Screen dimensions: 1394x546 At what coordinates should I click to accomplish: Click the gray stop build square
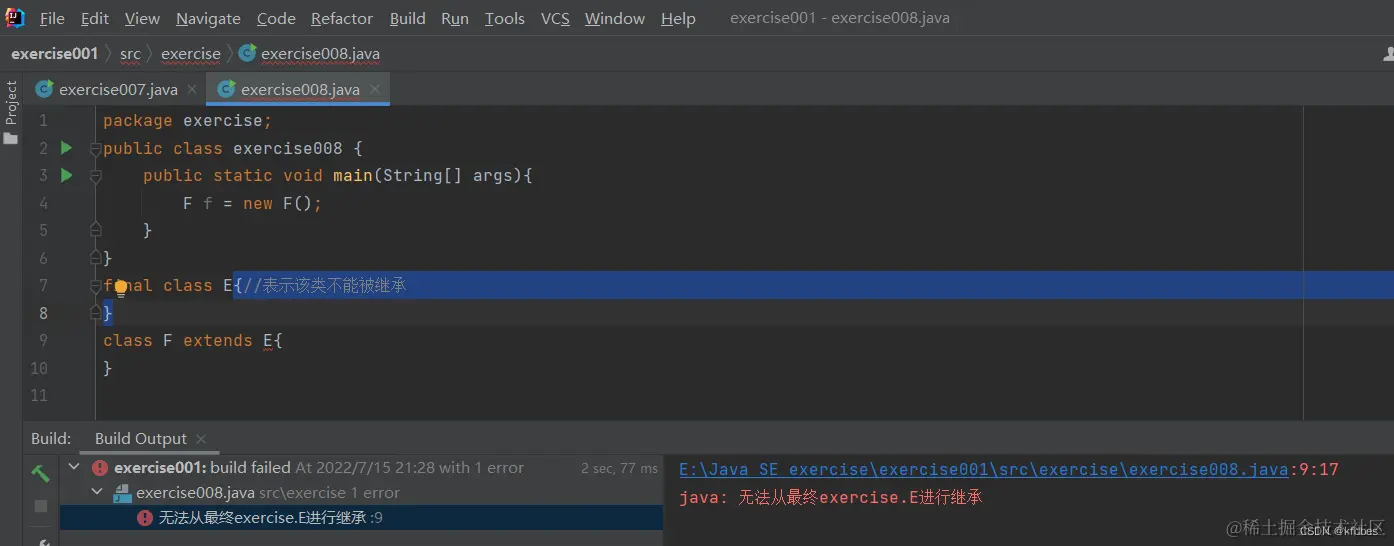pos(41,506)
